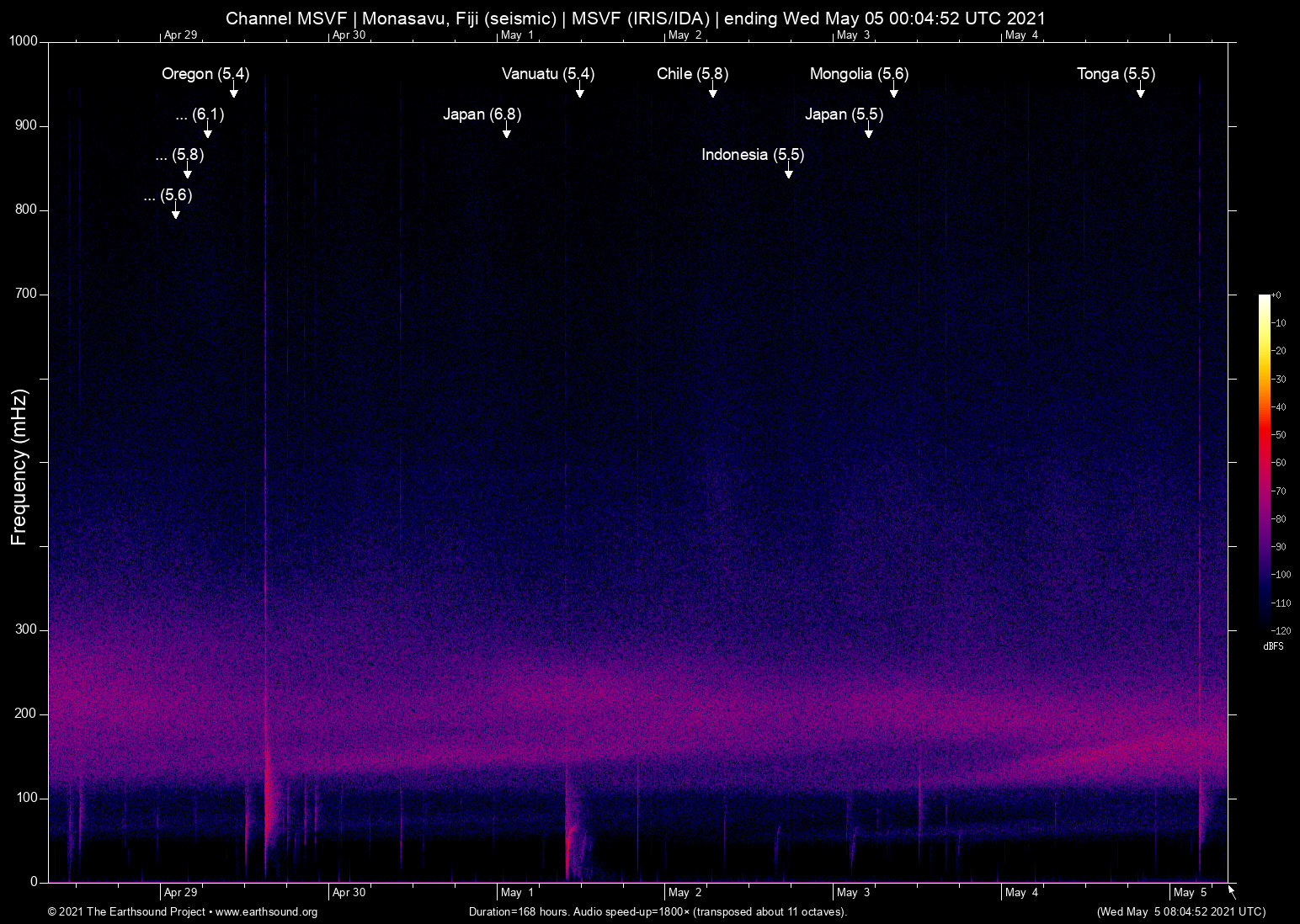Image resolution: width=1300 pixels, height=924 pixels.
Task: Click the dBFS color scale bar
Action: click(1264, 461)
